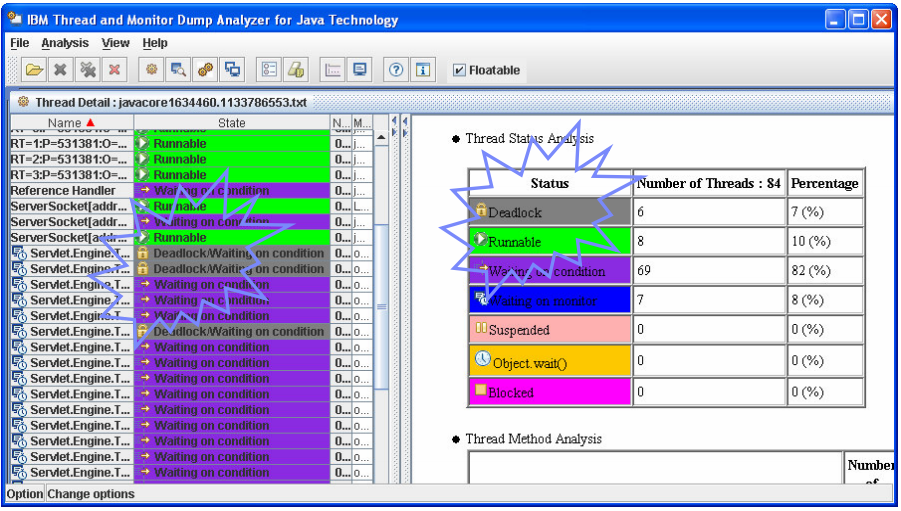
Task: Select the RT=2:P=531381:O=... thread row
Action: pyautogui.click(x=191, y=159)
